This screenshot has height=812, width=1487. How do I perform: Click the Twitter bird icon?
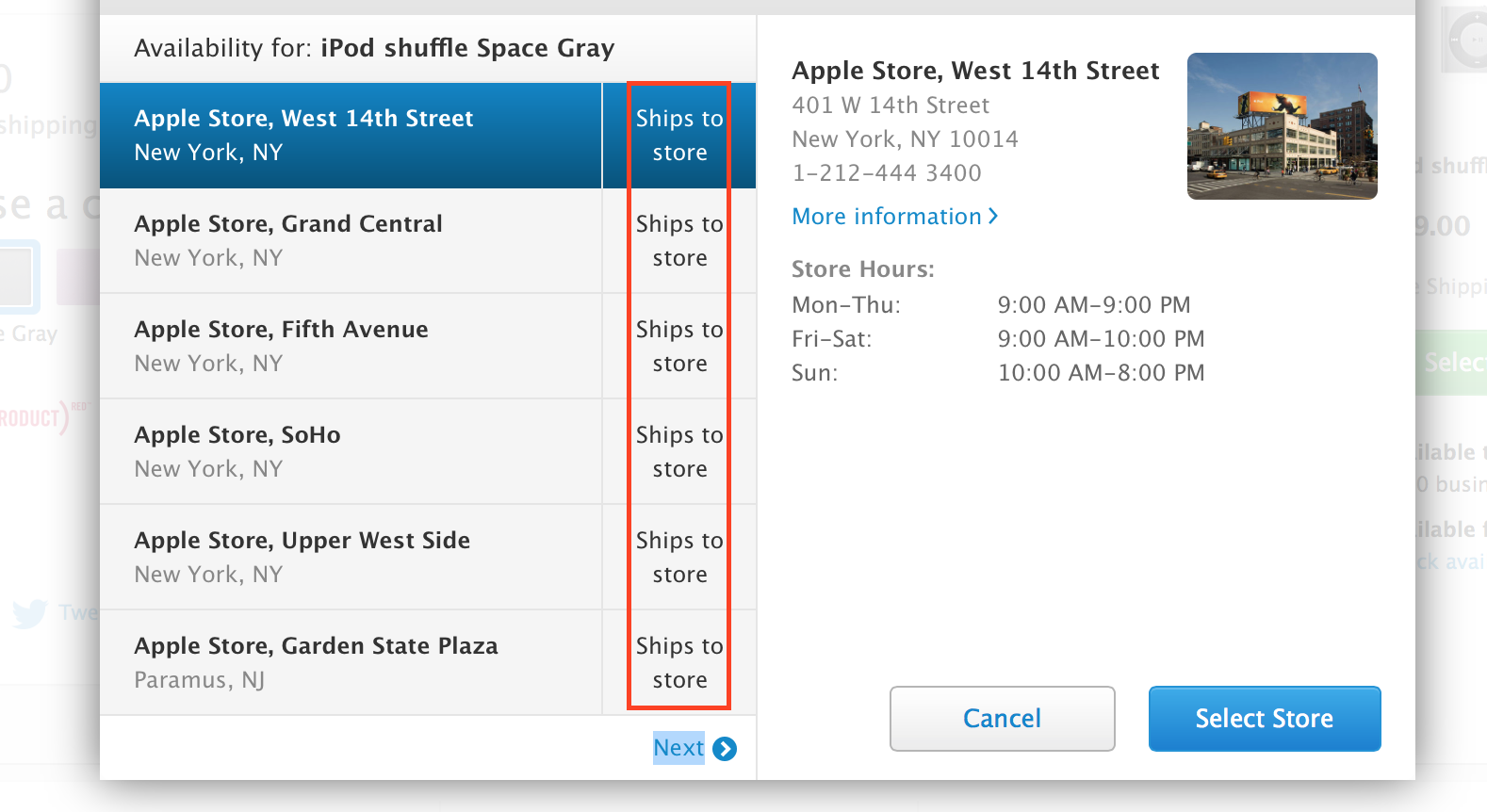click(30, 612)
